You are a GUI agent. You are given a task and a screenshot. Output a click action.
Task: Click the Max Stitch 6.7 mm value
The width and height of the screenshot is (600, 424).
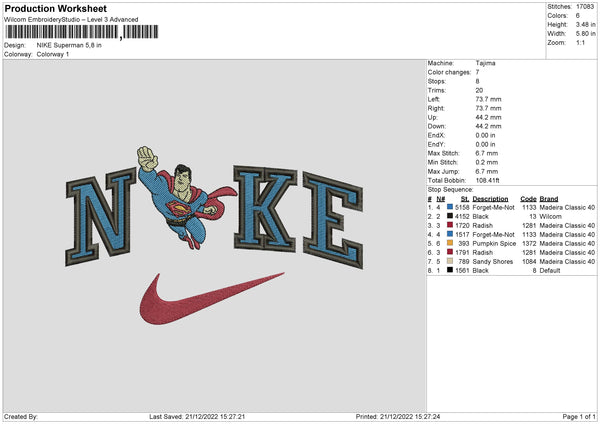coord(487,153)
